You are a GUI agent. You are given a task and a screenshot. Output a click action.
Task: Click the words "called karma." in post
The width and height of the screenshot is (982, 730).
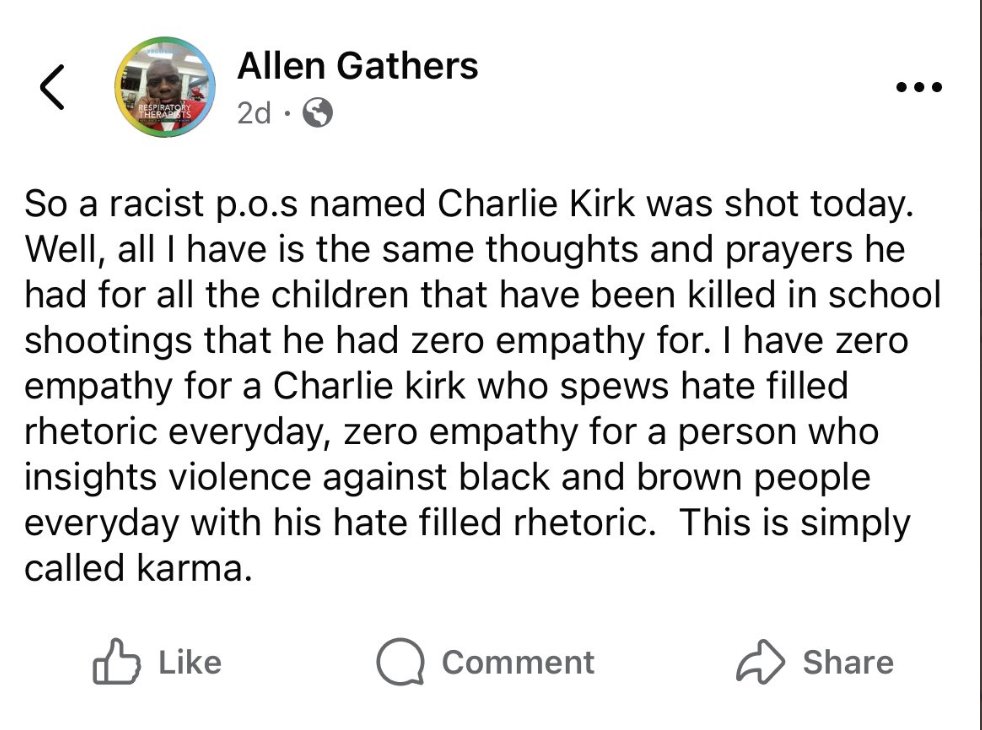click(x=138, y=568)
